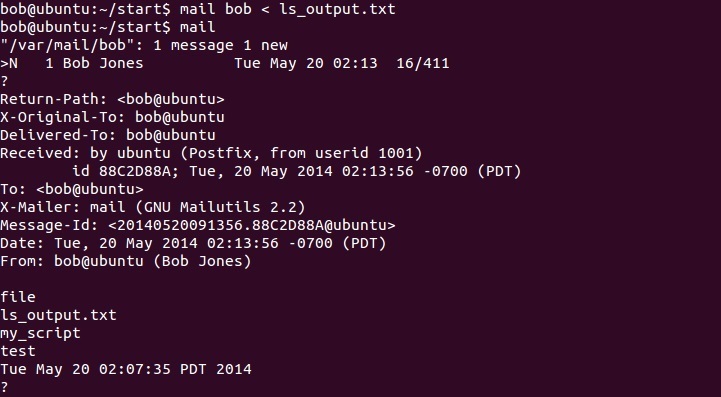This screenshot has height=397, width=721.
Task: Click the X-Original-To header line
Action: click(x=112, y=117)
